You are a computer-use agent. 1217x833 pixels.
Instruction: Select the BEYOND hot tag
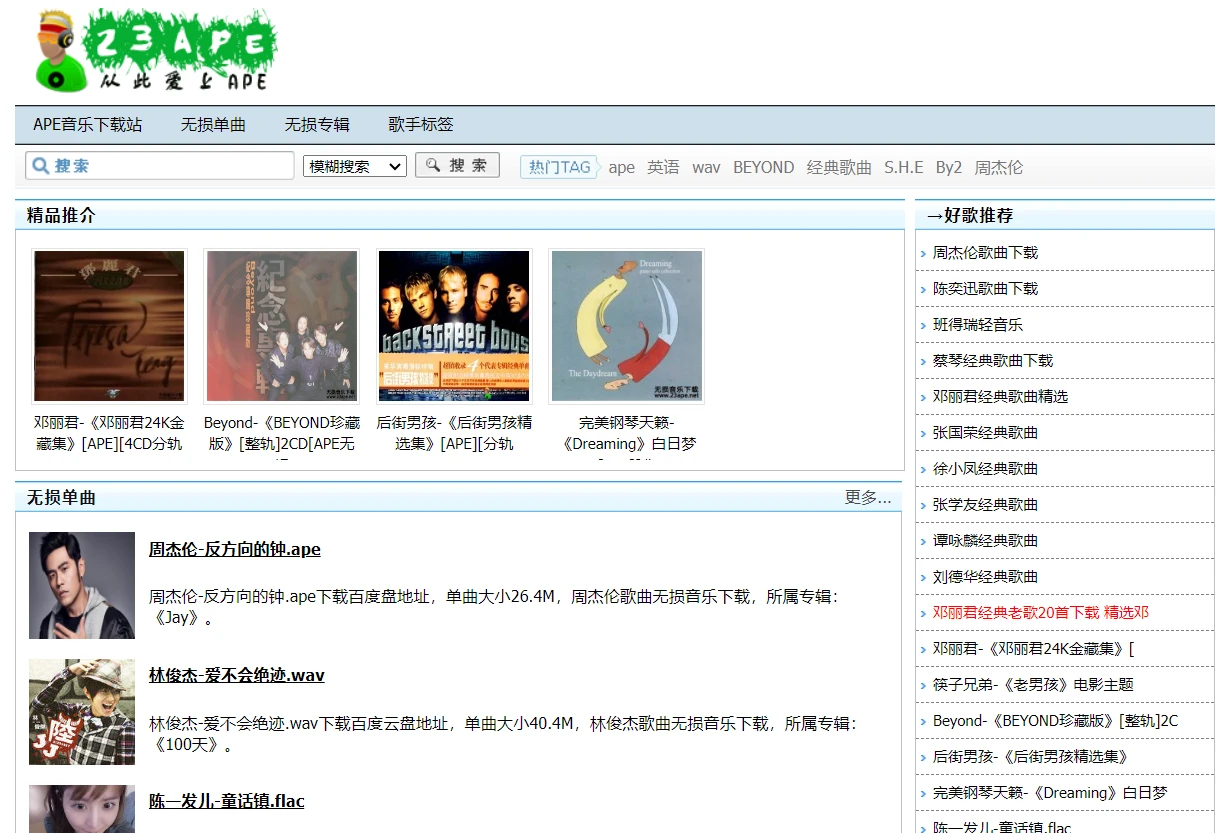(763, 167)
